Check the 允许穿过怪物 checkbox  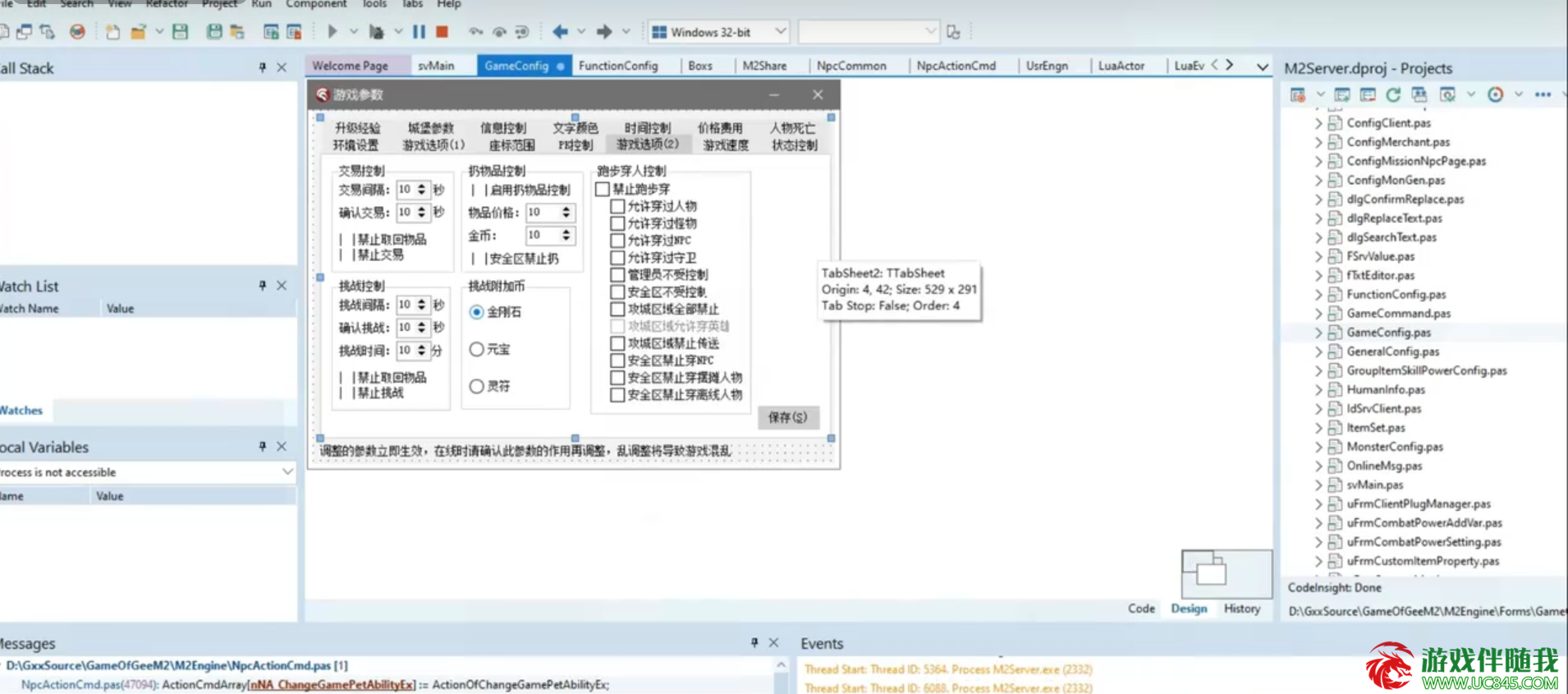(x=617, y=223)
